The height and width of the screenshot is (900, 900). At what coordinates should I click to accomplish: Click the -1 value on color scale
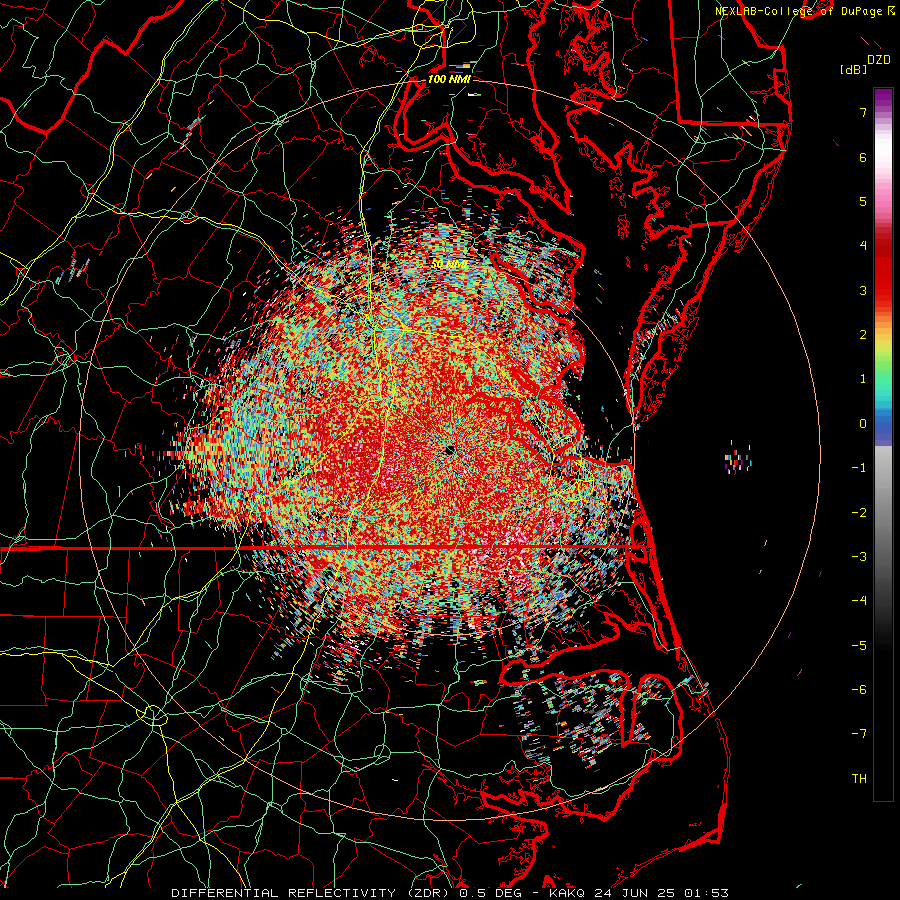tap(859, 468)
